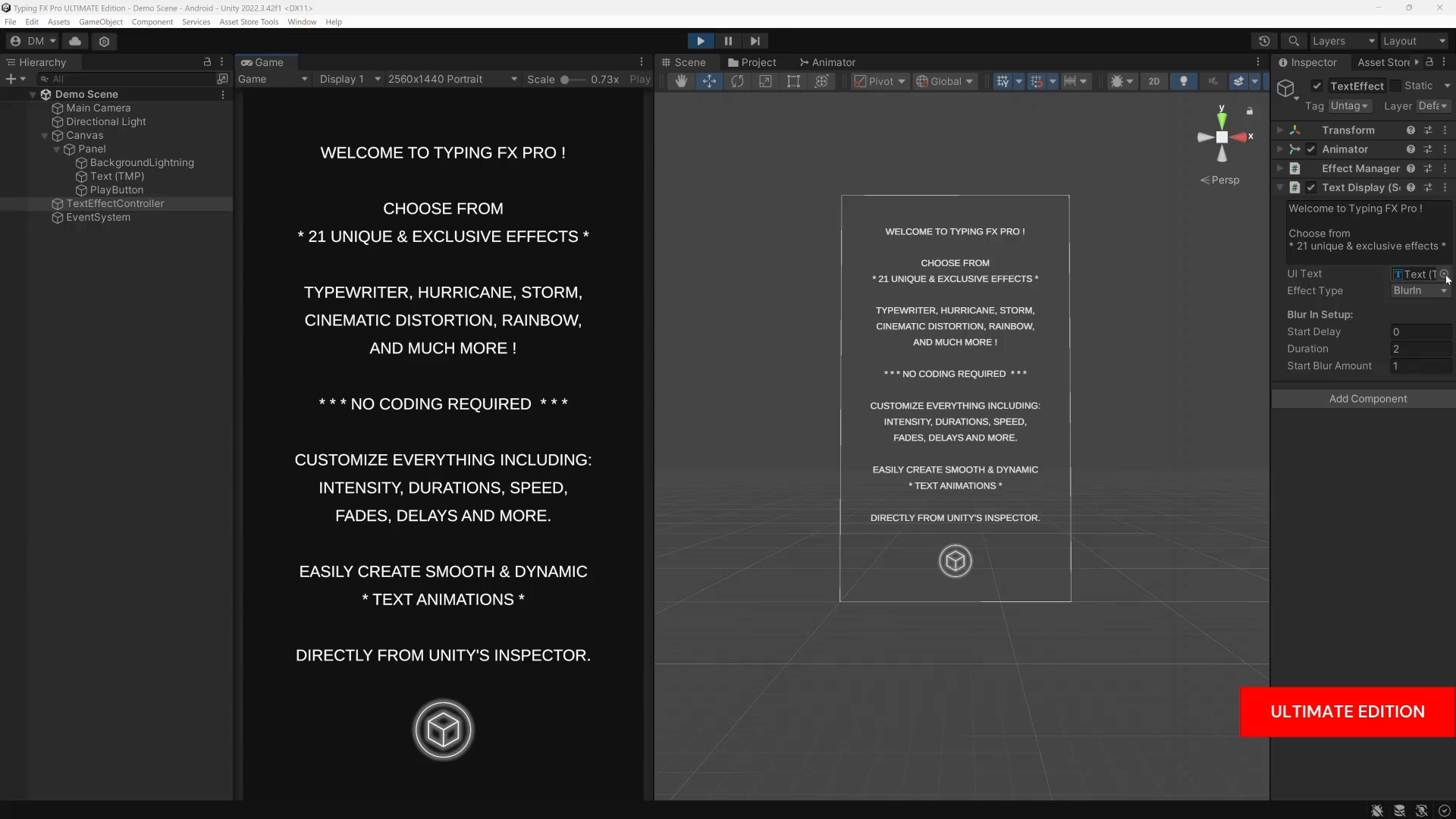This screenshot has height=819, width=1456.
Task: Open the Undo History icon in the toolbar
Action: pyautogui.click(x=1264, y=41)
